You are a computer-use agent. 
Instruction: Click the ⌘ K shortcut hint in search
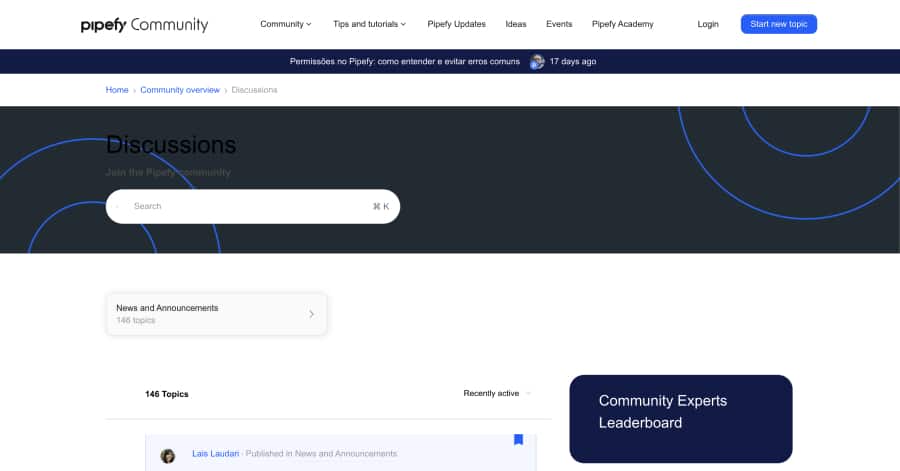coord(381,207)
